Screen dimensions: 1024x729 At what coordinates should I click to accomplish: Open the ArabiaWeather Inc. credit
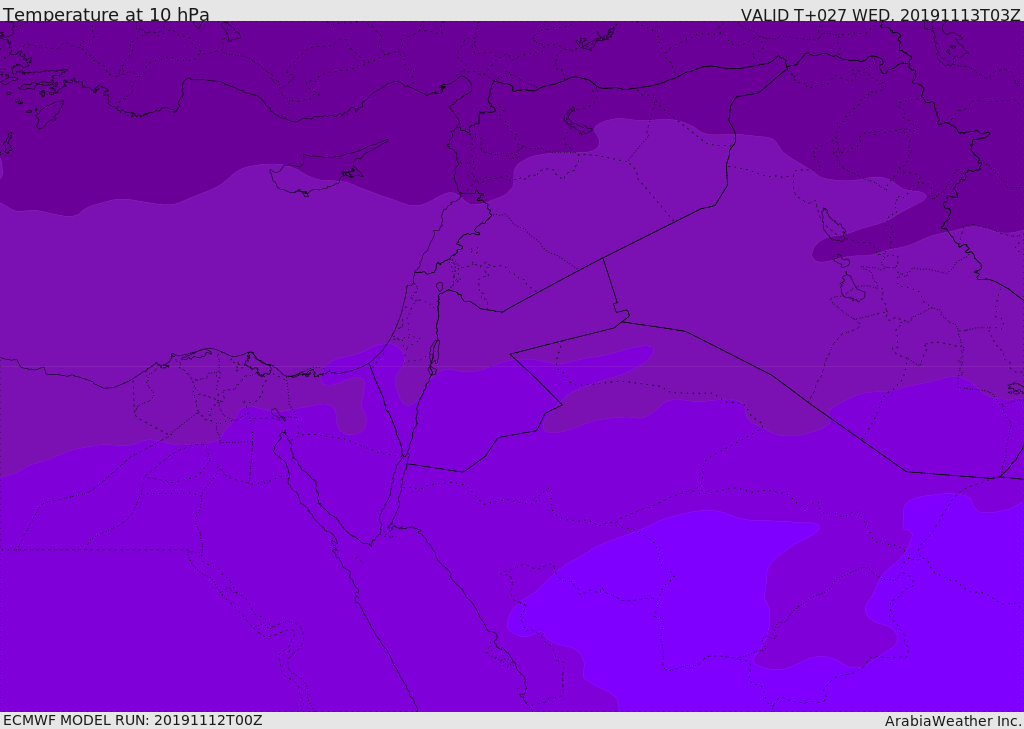953,721
